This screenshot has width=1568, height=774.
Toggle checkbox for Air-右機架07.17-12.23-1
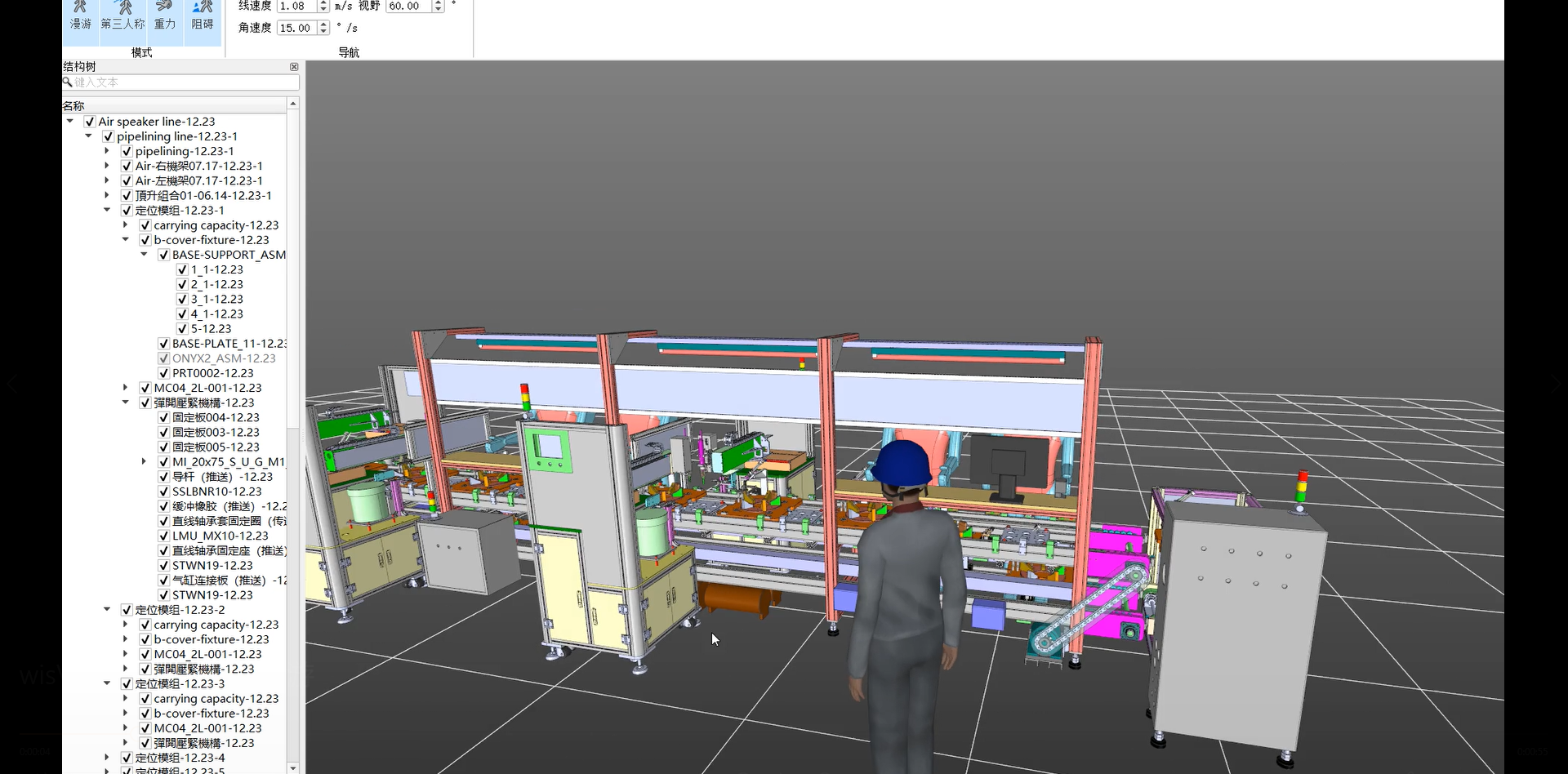127,166
